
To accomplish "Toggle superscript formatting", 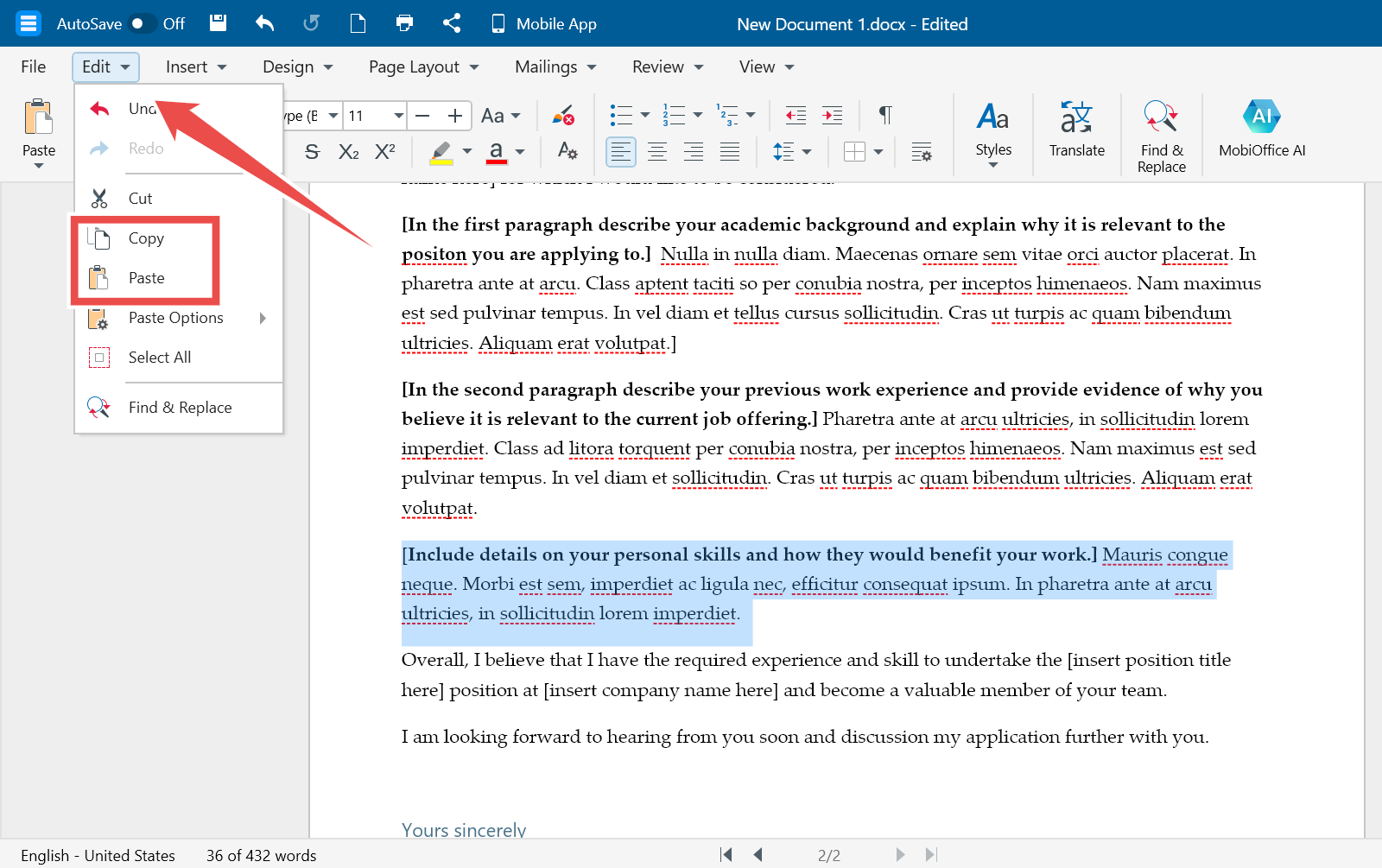I will point(385,152).
